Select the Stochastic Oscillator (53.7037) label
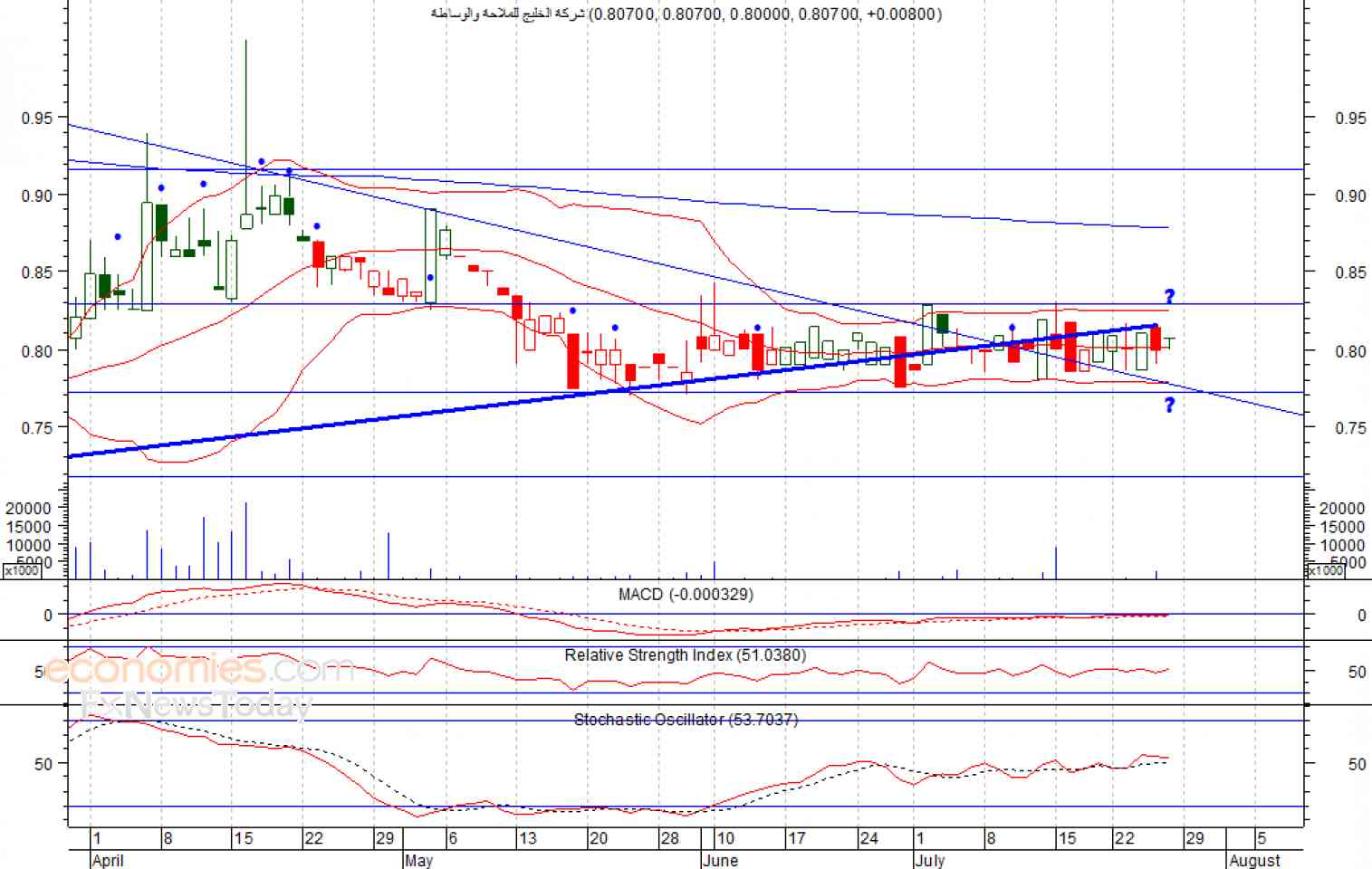 [x=686, y=720]
